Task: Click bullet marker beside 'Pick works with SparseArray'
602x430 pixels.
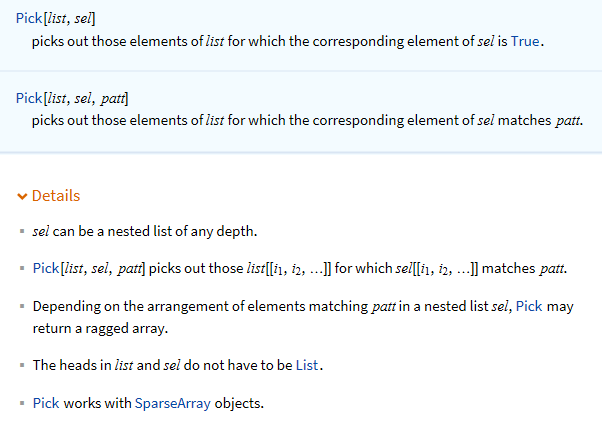Action: coord(22,403)
